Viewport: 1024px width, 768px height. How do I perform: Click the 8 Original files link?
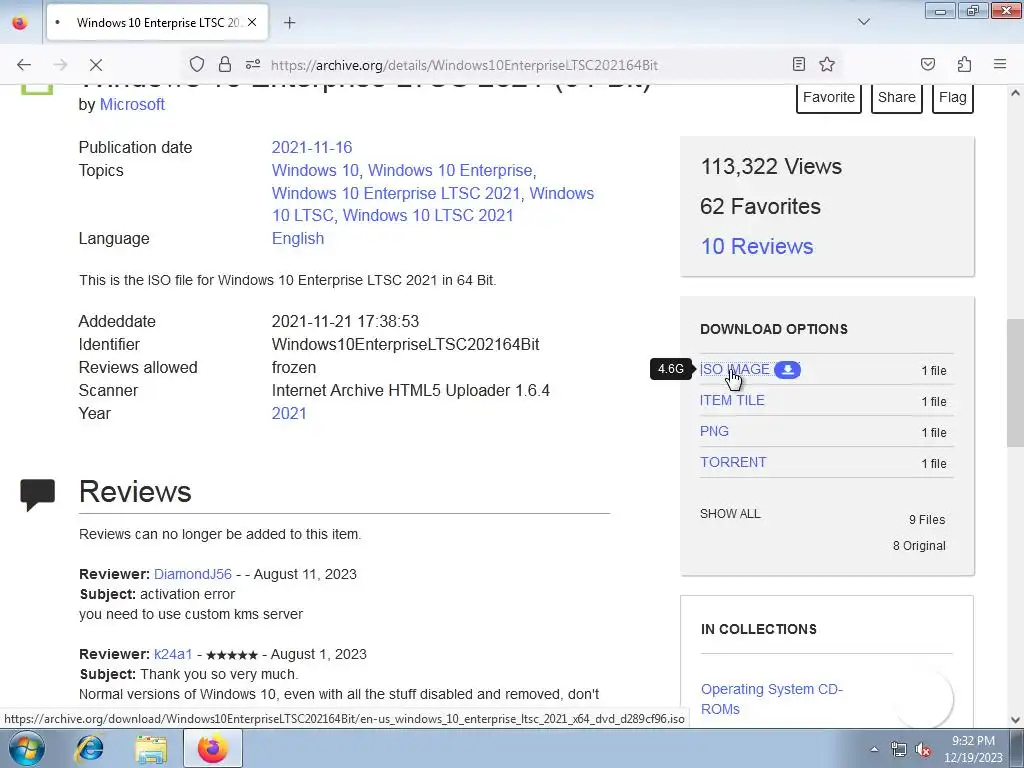(x=919, y=546)
